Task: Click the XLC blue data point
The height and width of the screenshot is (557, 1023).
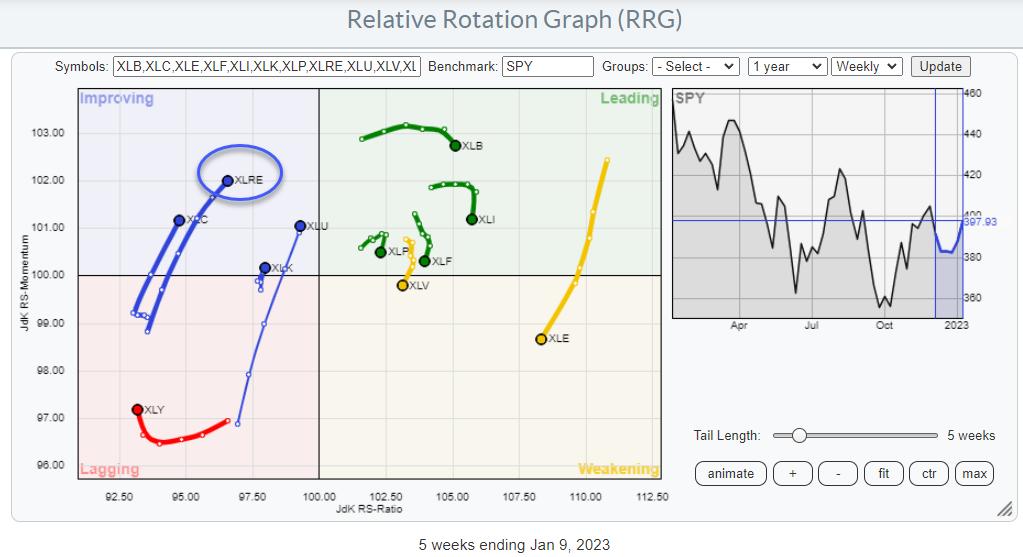Action: (x=179, y=220)
